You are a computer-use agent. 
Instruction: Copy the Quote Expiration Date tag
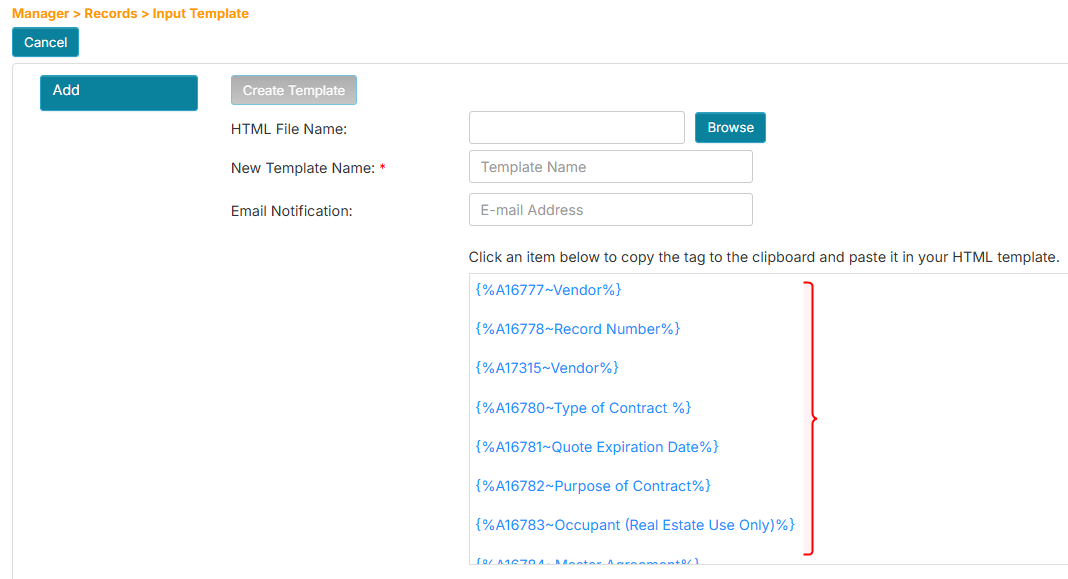click(x=597, y=446)
